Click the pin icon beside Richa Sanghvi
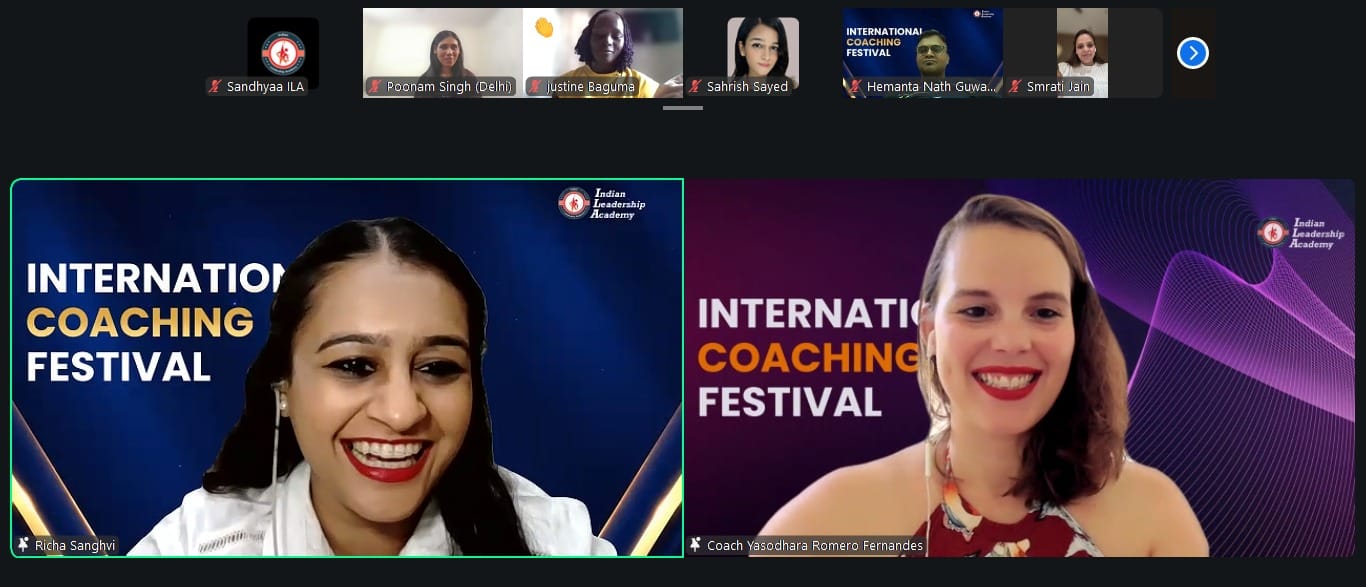This screenshot has height=587, width=1366. click(x=23, y=545)
